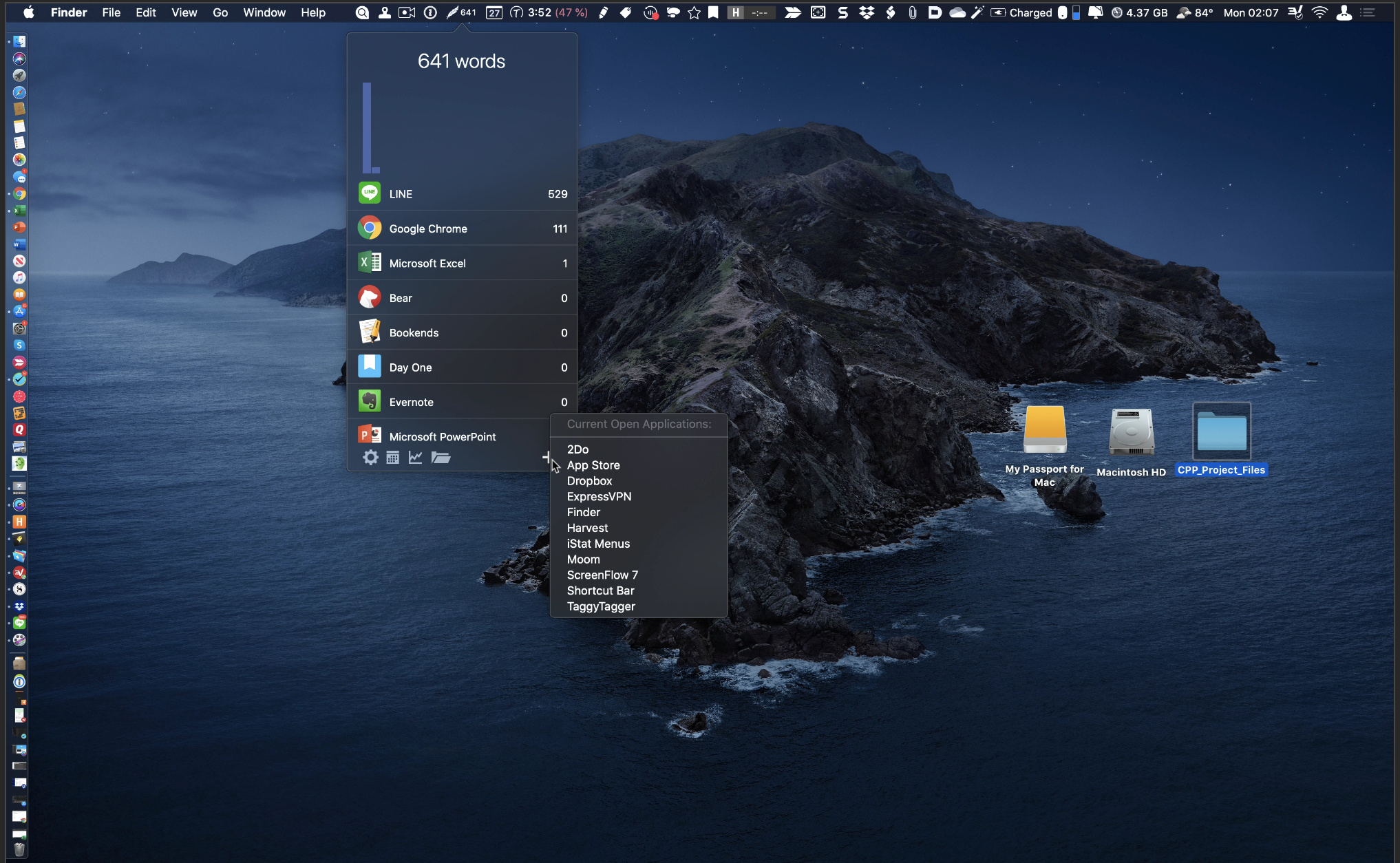This screenshot has width=1400, height=863.
Task: Click the plus button to add an application
Action: [x=547, y=456]
